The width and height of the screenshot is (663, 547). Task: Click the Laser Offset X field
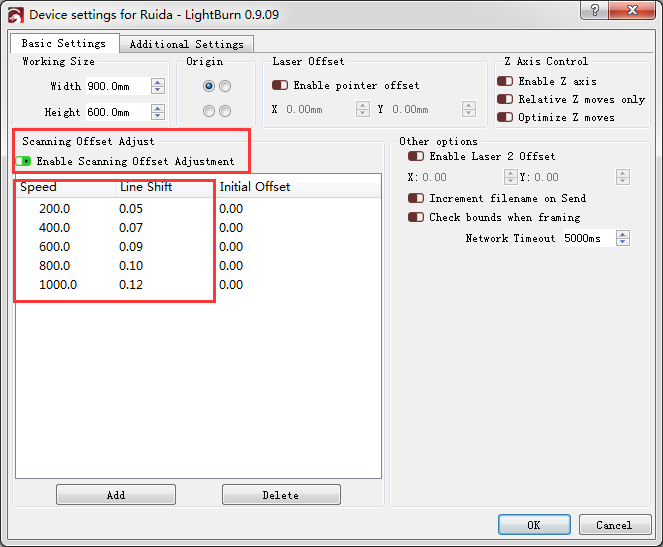[320, 109]
